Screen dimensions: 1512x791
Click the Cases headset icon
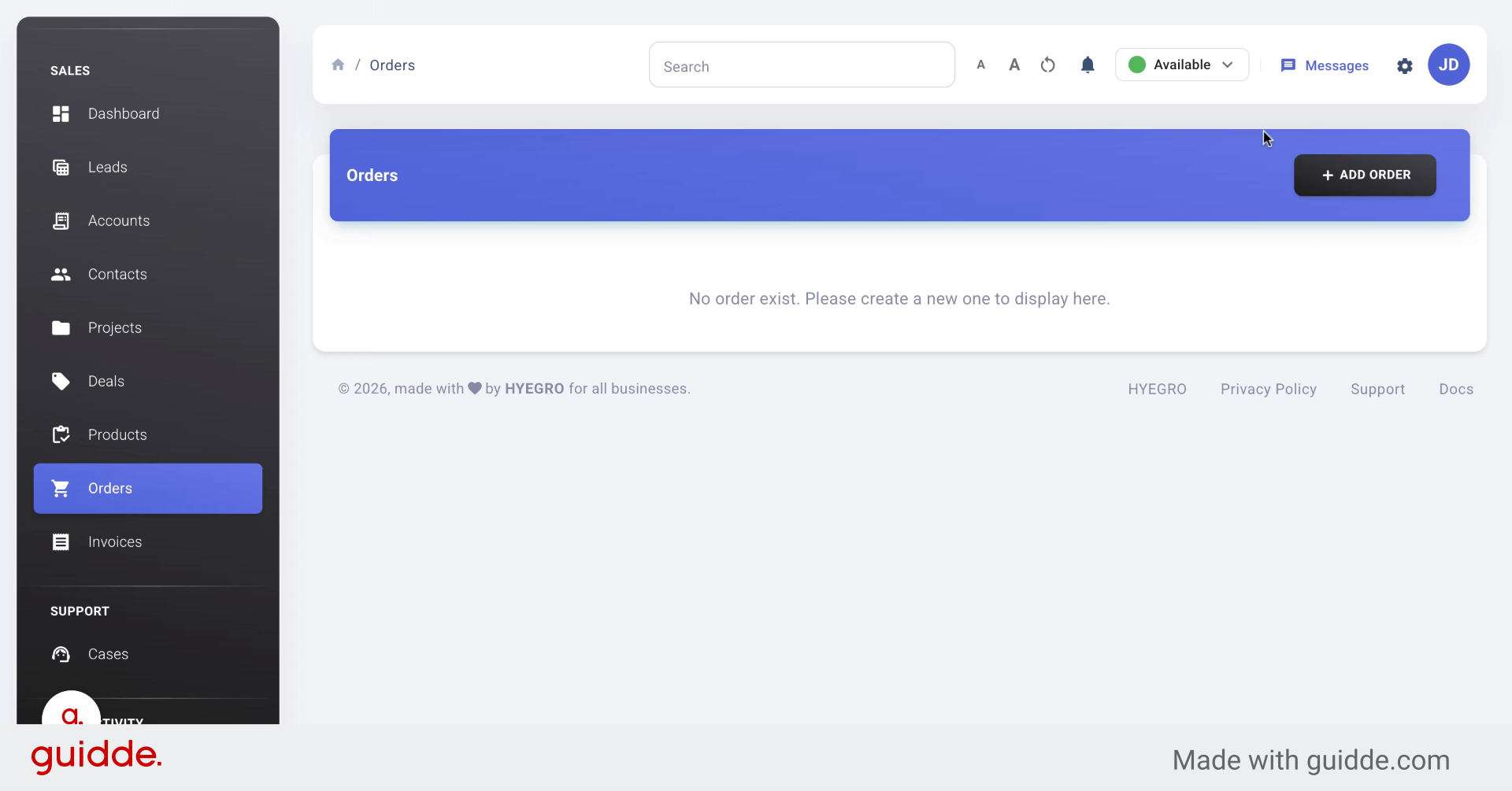click(61, 655)
